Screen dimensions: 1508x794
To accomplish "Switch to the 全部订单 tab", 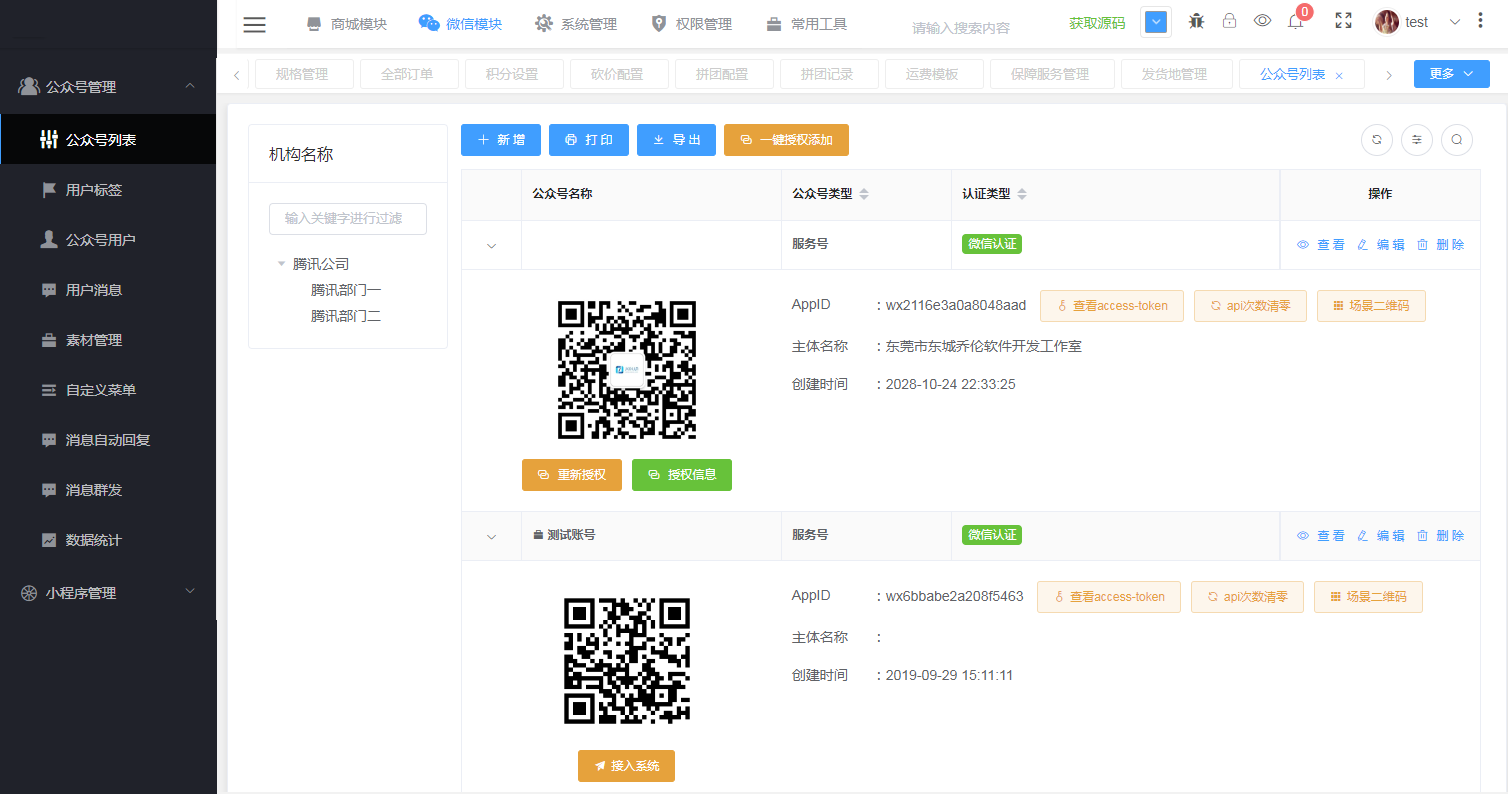I will coord(407,74).
